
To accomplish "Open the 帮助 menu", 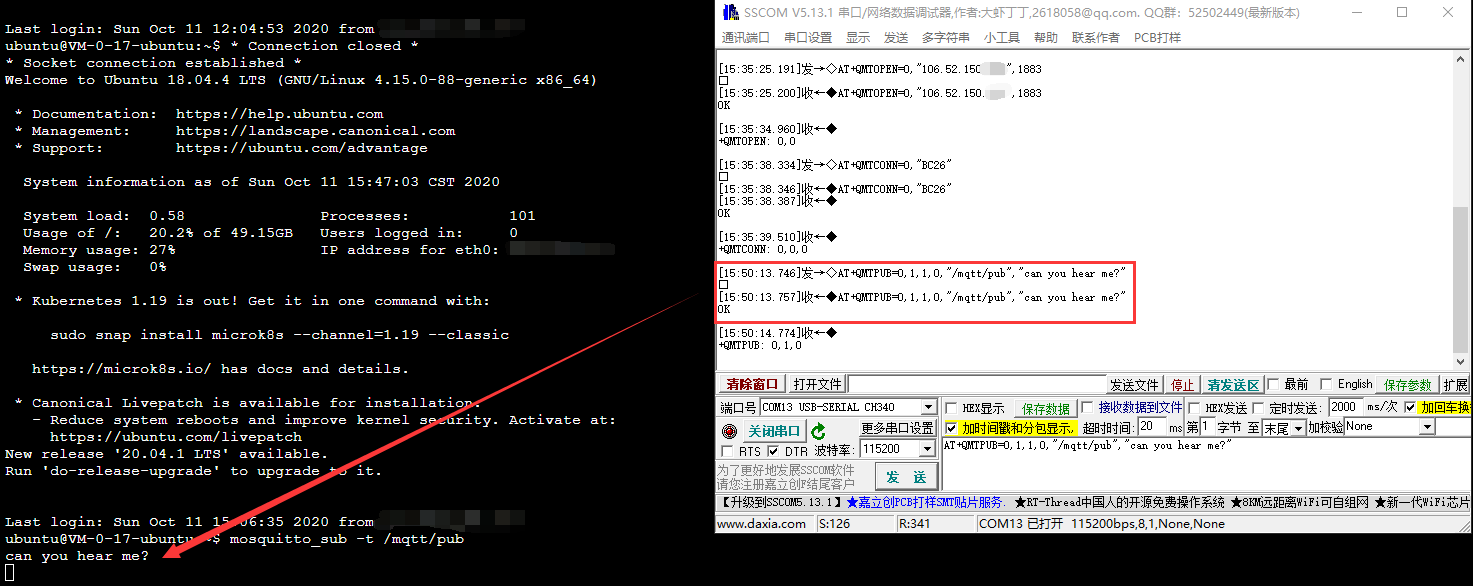I will (x=1046, y=38).
